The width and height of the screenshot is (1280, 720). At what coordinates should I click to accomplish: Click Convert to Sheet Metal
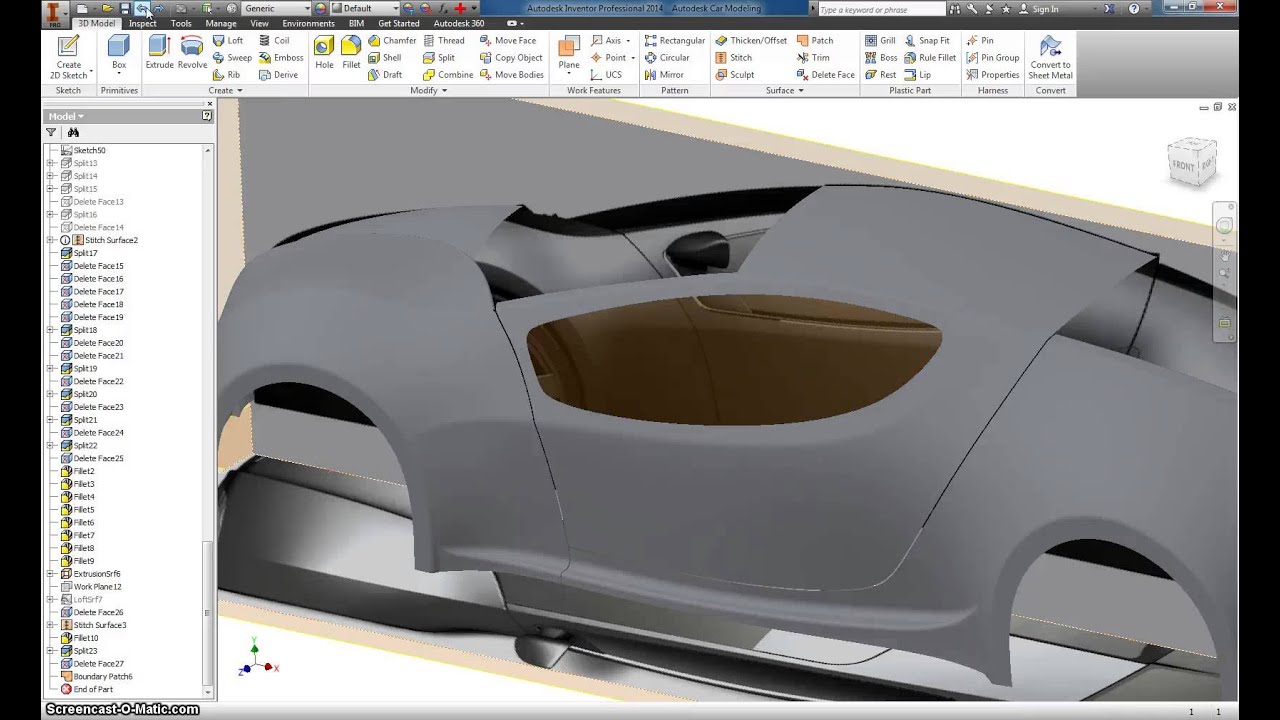coord(1050,57)
